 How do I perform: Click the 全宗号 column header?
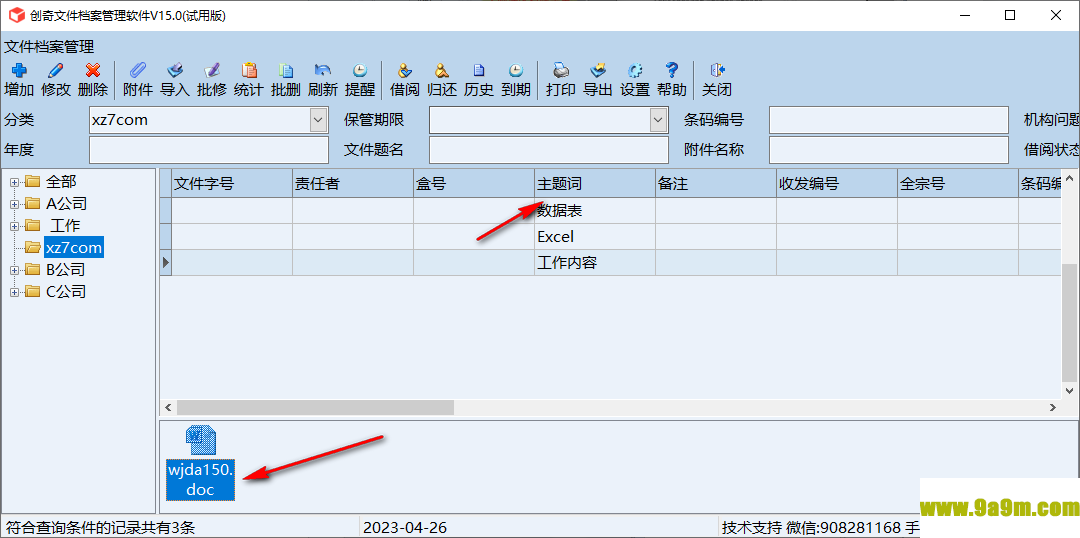coord(958,184)
